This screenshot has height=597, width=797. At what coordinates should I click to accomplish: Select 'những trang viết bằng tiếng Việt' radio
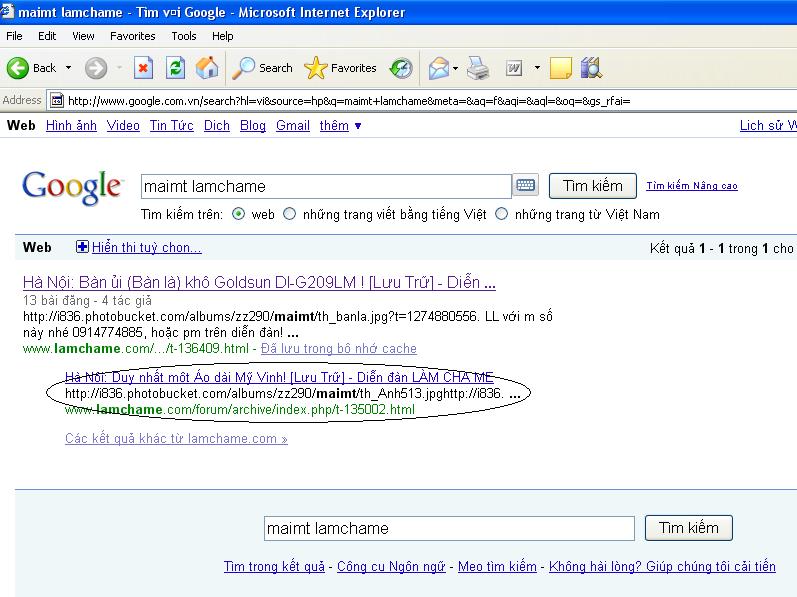[289, 214]
